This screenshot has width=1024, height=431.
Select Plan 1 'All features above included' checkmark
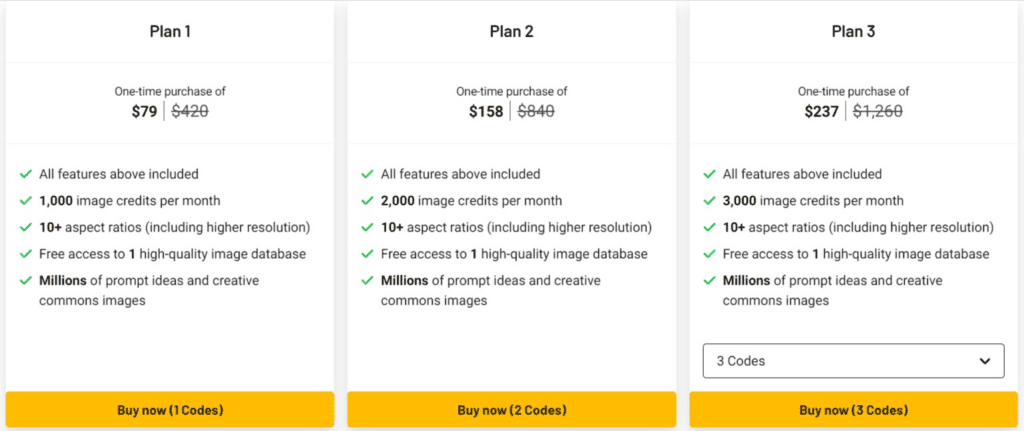click(26, 174)
